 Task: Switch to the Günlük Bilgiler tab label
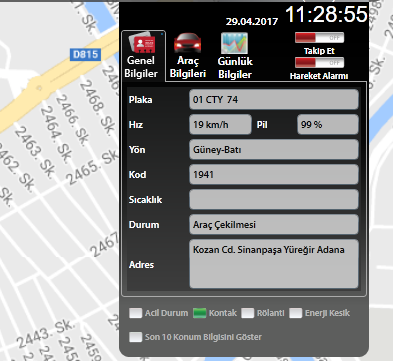click(235, 68)
